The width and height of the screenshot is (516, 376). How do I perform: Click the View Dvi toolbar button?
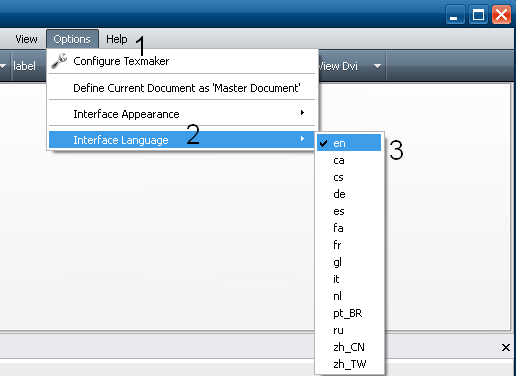(338, 66)
